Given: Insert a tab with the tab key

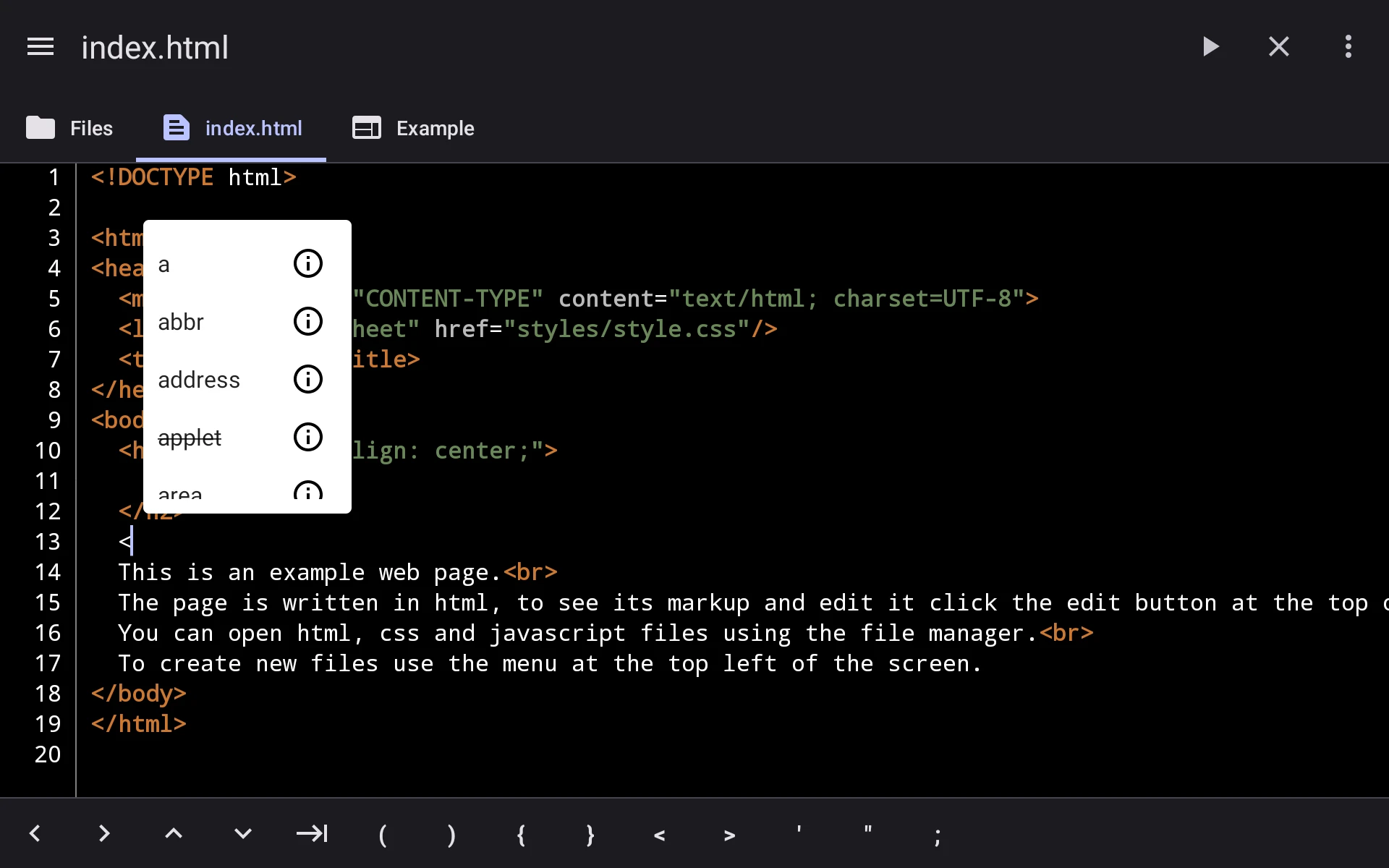Looking at the screenshot, I should tap(313, 833).
